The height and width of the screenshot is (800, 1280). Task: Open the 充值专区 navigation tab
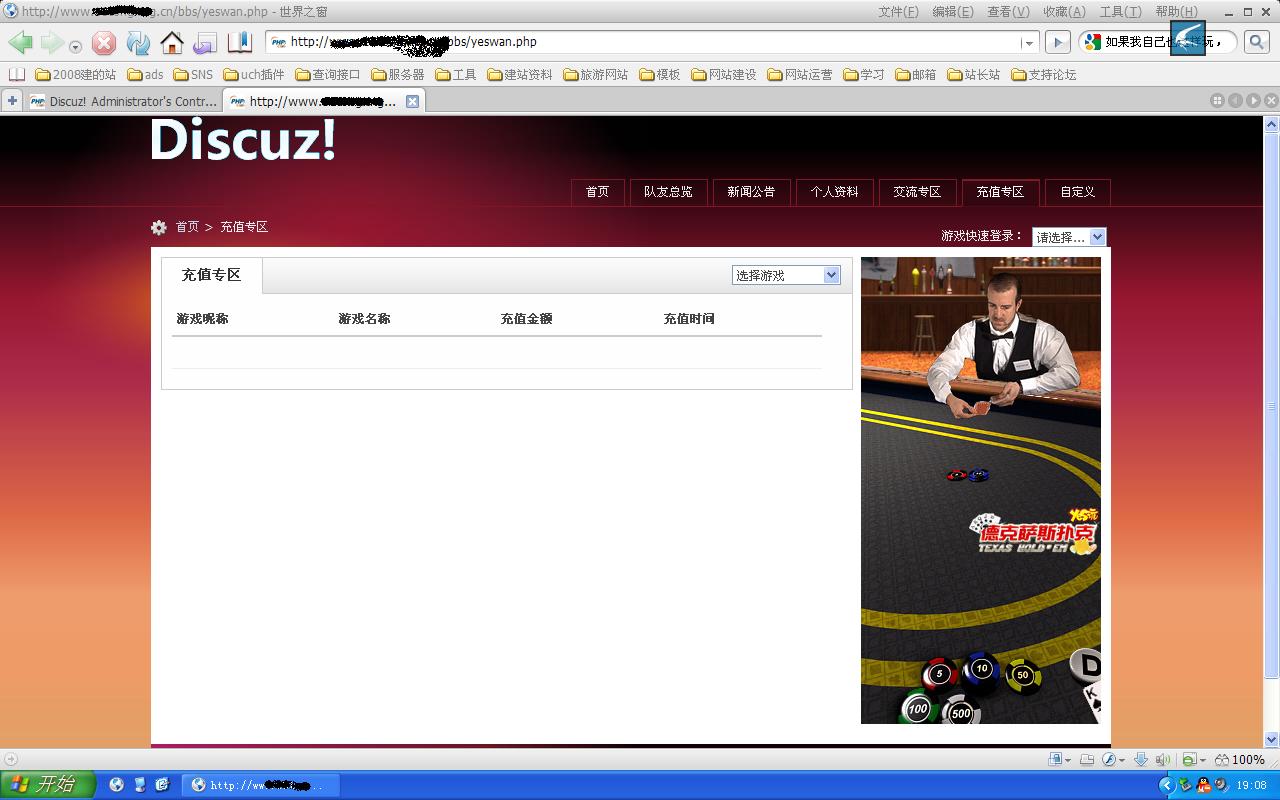[1000, 192]
